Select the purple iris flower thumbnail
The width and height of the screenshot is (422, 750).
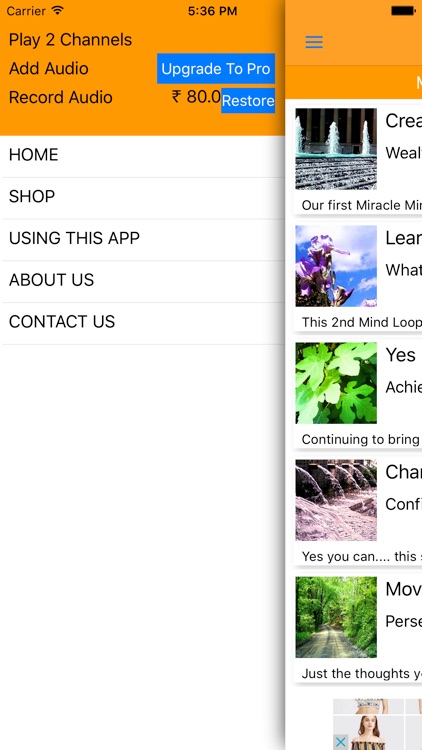click(x=336, y=266)
